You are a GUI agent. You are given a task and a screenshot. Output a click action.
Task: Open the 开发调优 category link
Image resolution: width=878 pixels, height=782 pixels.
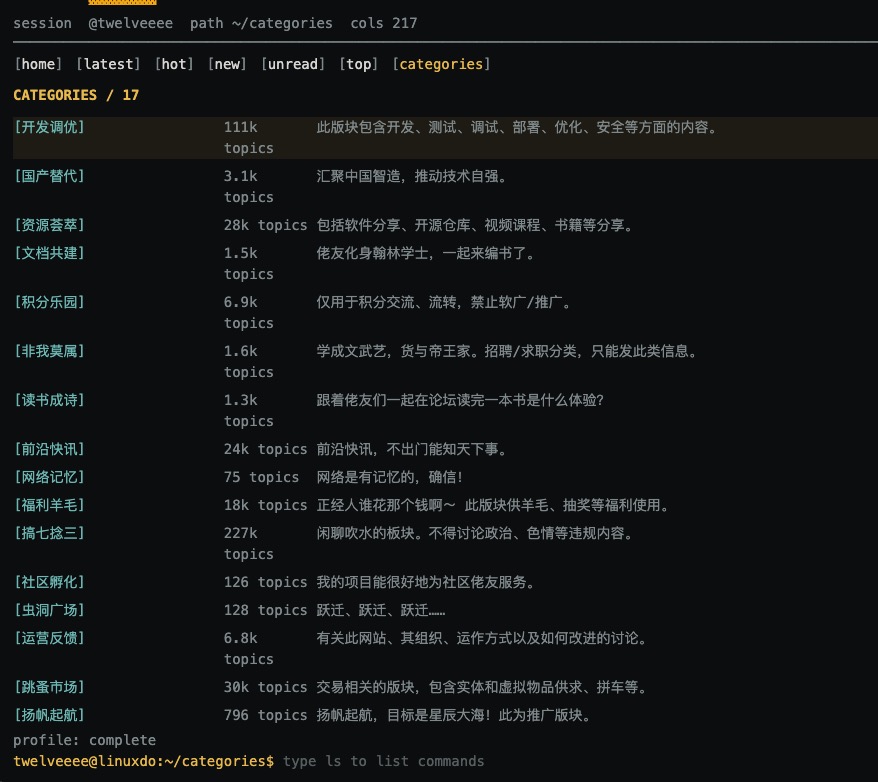click(x=49, y=127)
